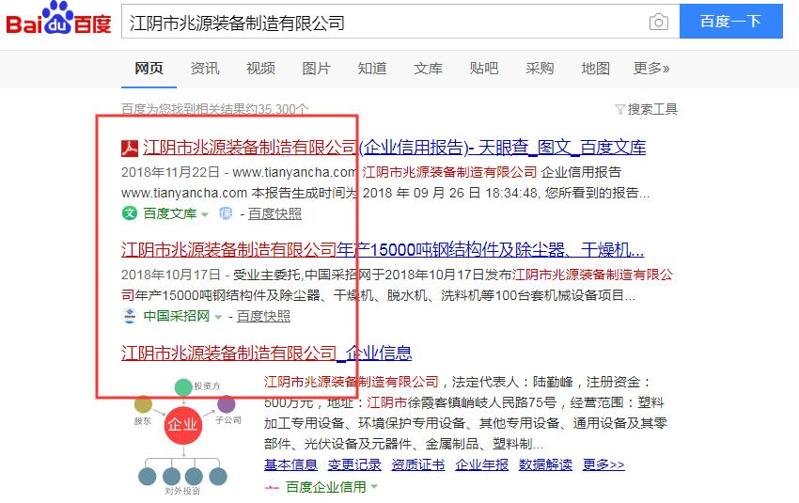The height and width of the screenshot is (503, 799).
Task: Switch to the 文库 tab
Action: 428,68
